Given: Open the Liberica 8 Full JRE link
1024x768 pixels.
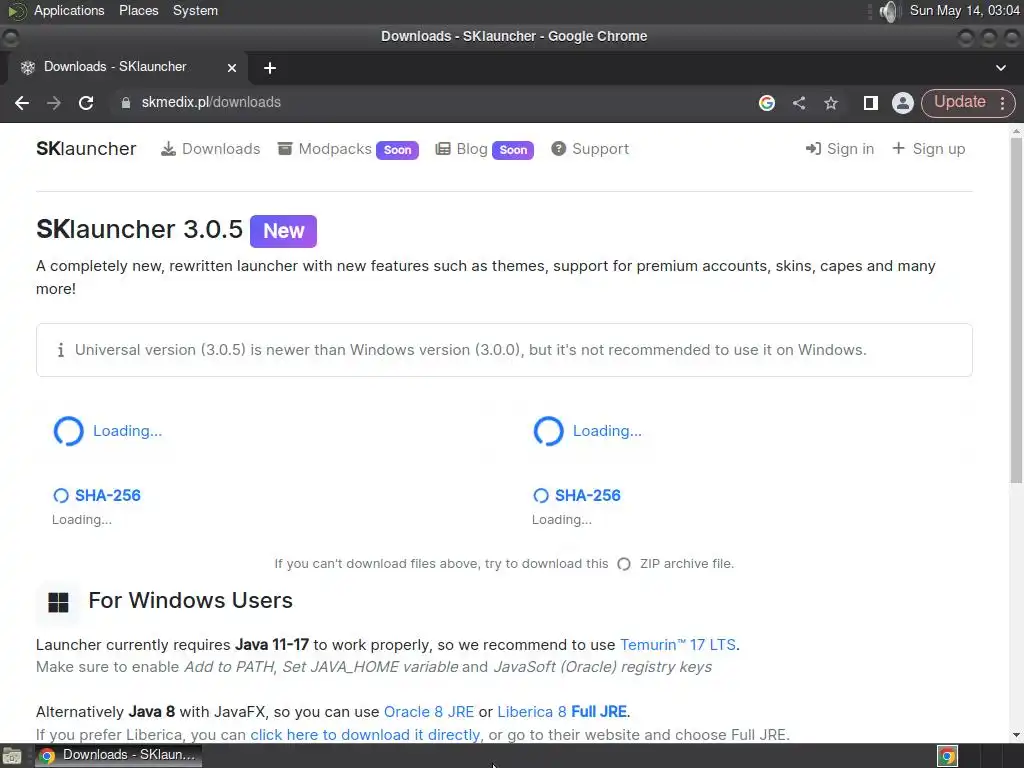Looking at the screenshot, I should (x=562, y=712).
